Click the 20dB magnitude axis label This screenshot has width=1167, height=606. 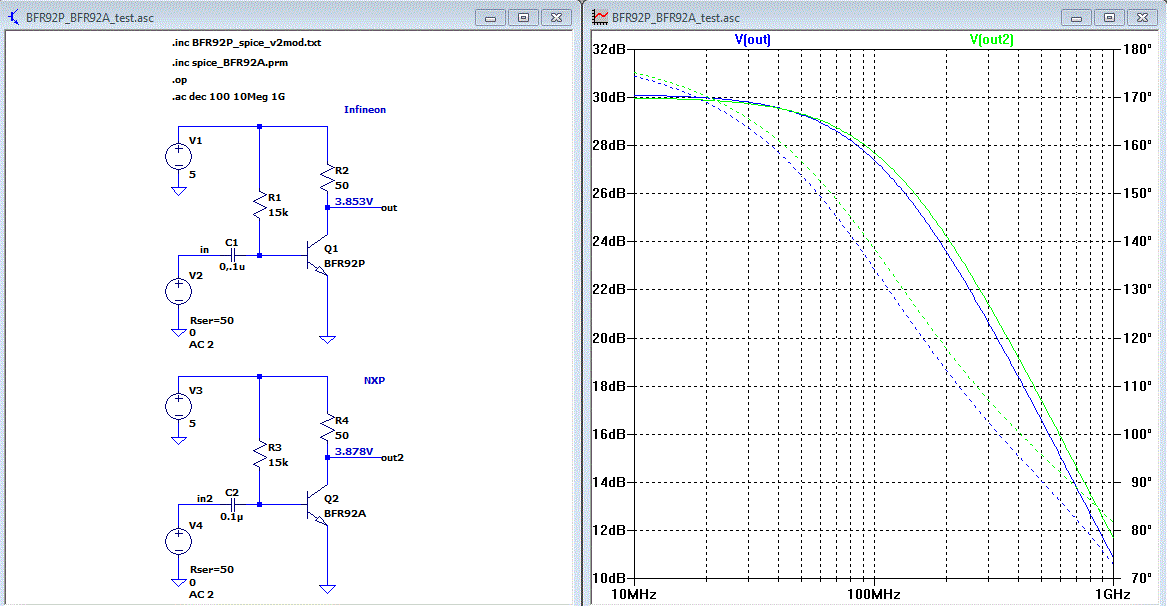tap(610, 338)
